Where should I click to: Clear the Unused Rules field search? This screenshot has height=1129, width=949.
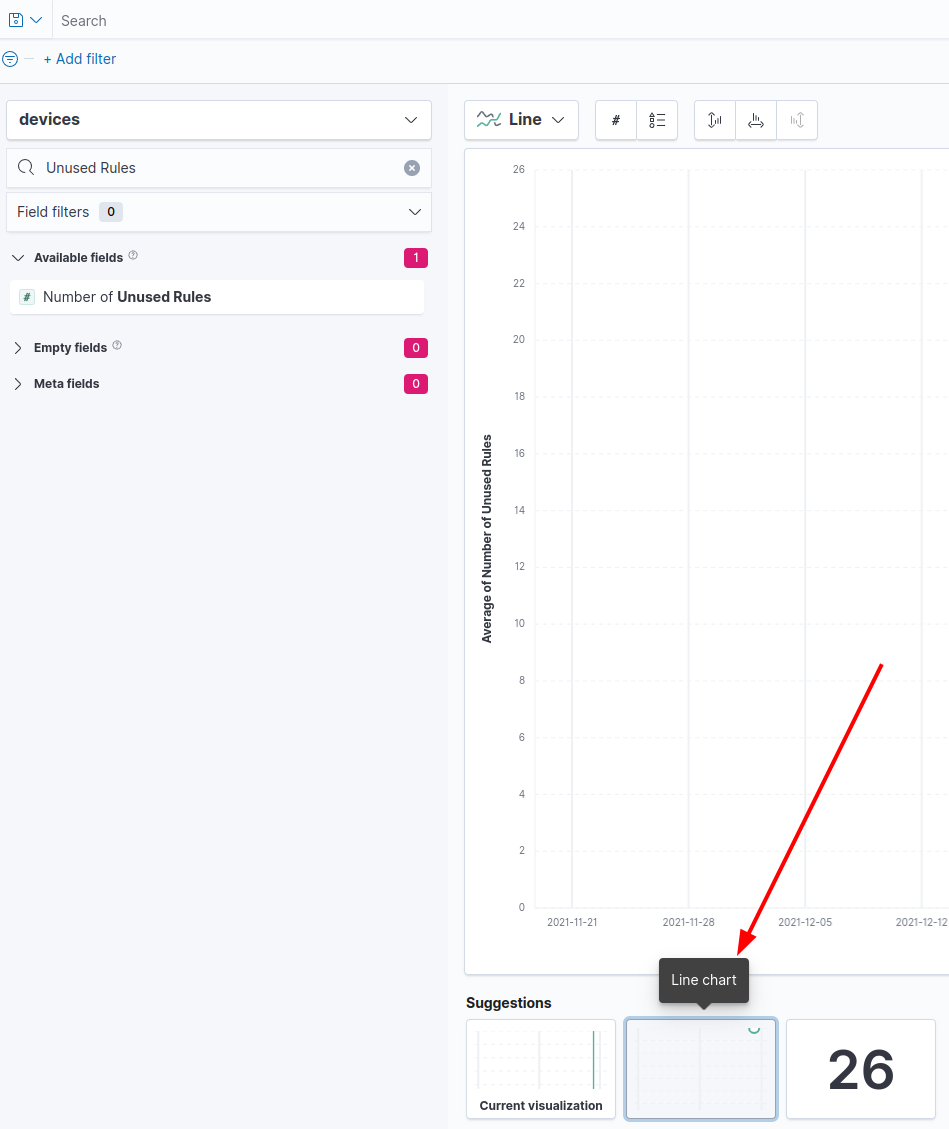click(412, 168)
